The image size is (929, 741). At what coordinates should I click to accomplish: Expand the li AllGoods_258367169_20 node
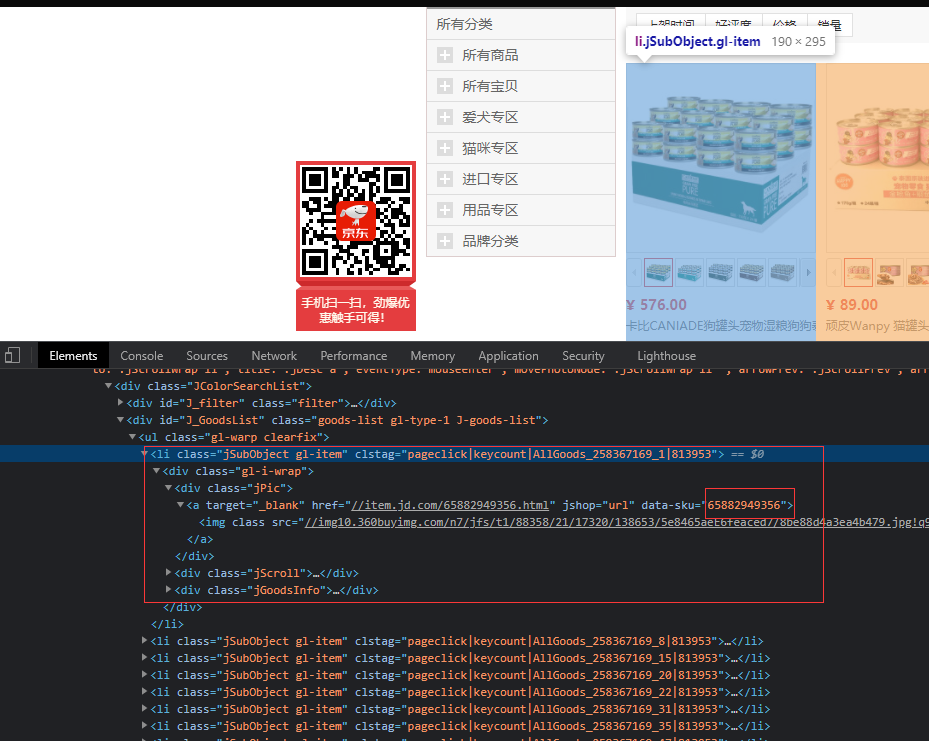tap(145, 674)
